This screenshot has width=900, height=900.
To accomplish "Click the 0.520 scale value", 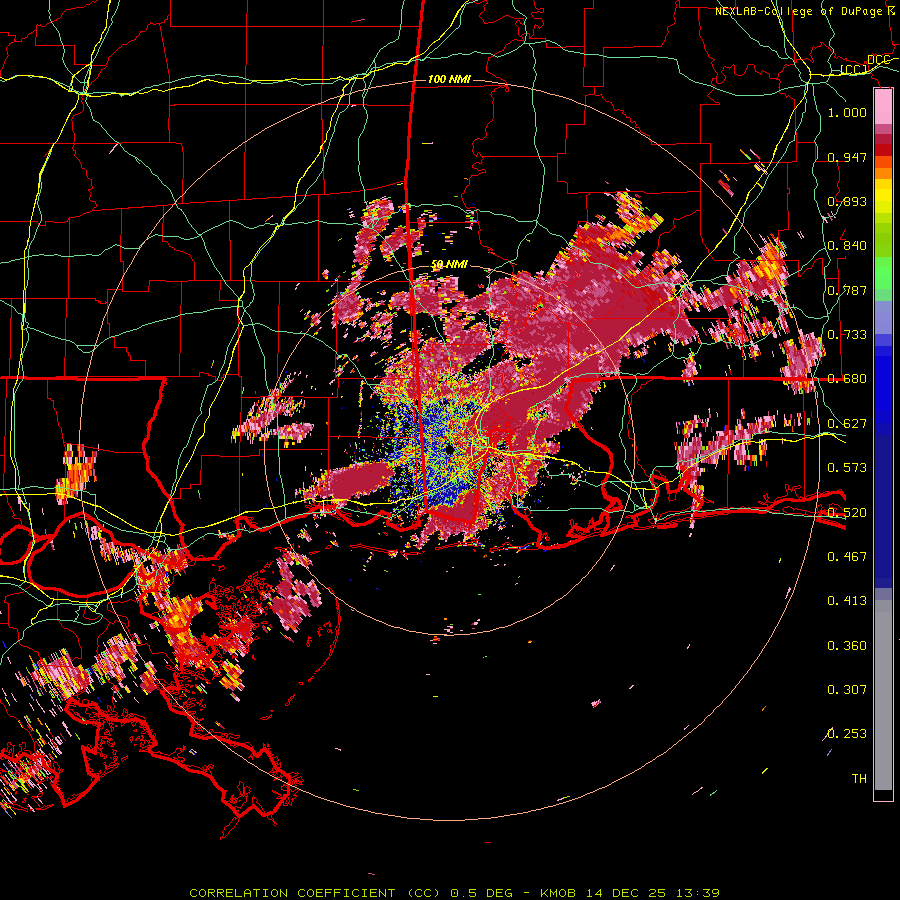I will 847,513.
